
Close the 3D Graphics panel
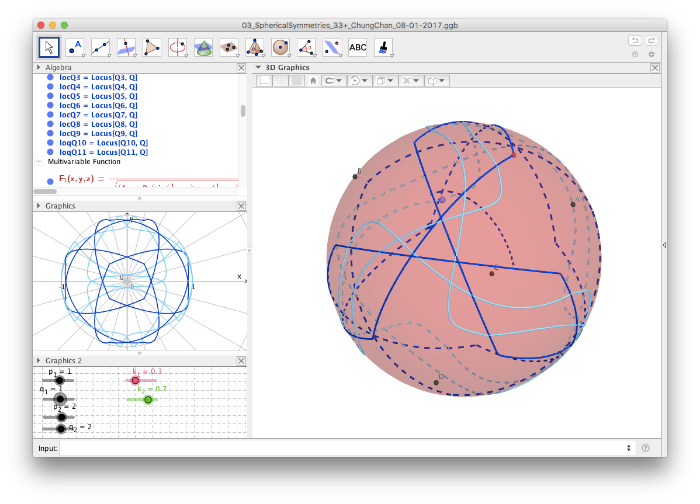pos(654,67)
